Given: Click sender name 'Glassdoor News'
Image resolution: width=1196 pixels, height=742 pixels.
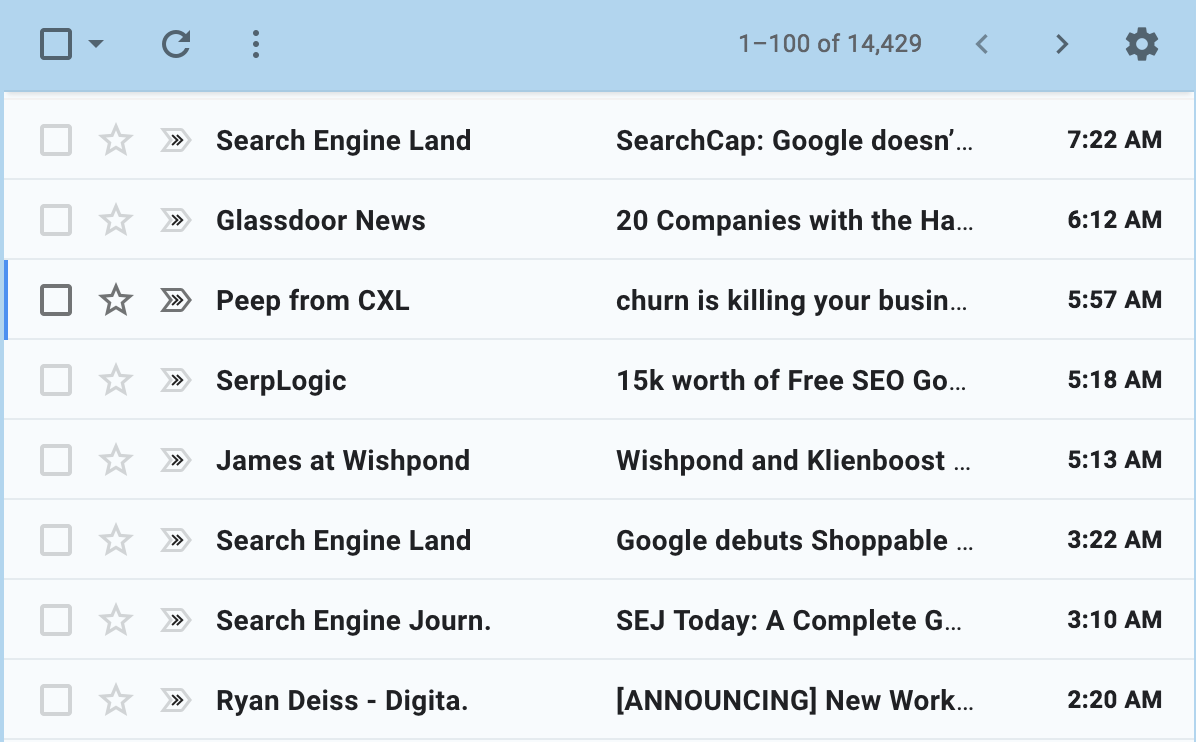Looking at the screenshot, I should [x=320, y=220].
